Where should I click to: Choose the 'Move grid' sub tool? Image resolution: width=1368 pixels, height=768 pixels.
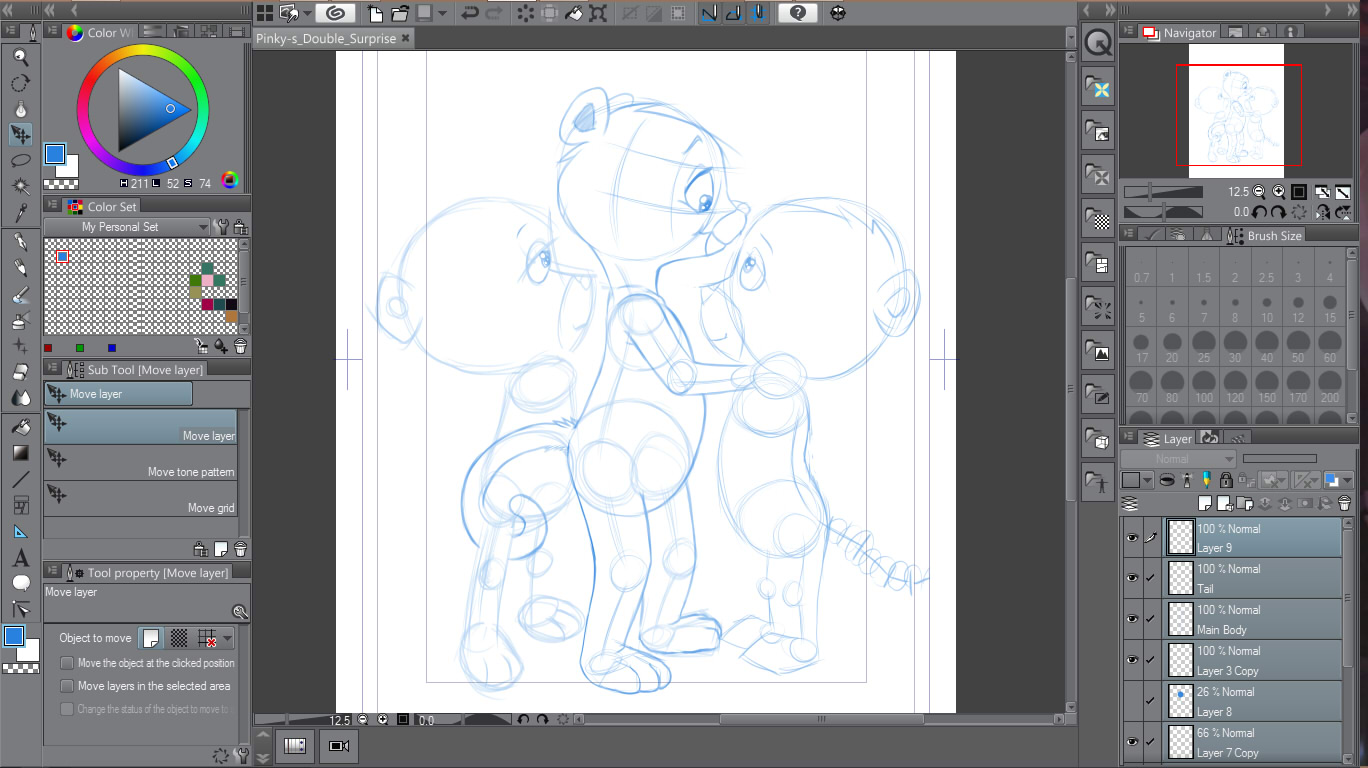pos(140,498)
